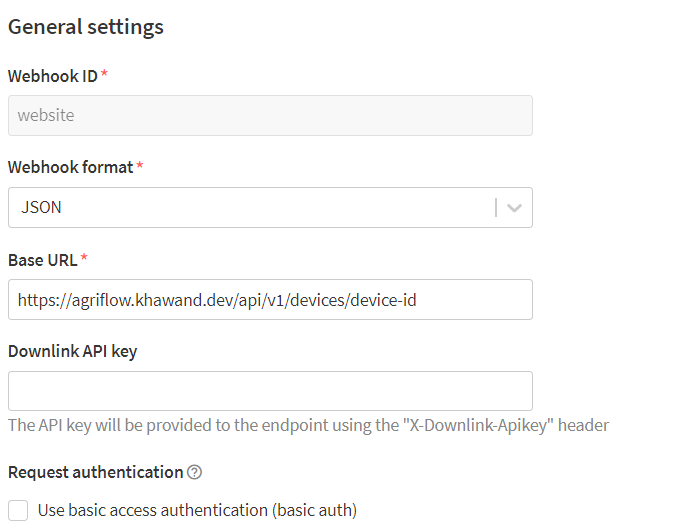Click the disabled Webhook ID field
695x530 pixels.
click(270, 115)
